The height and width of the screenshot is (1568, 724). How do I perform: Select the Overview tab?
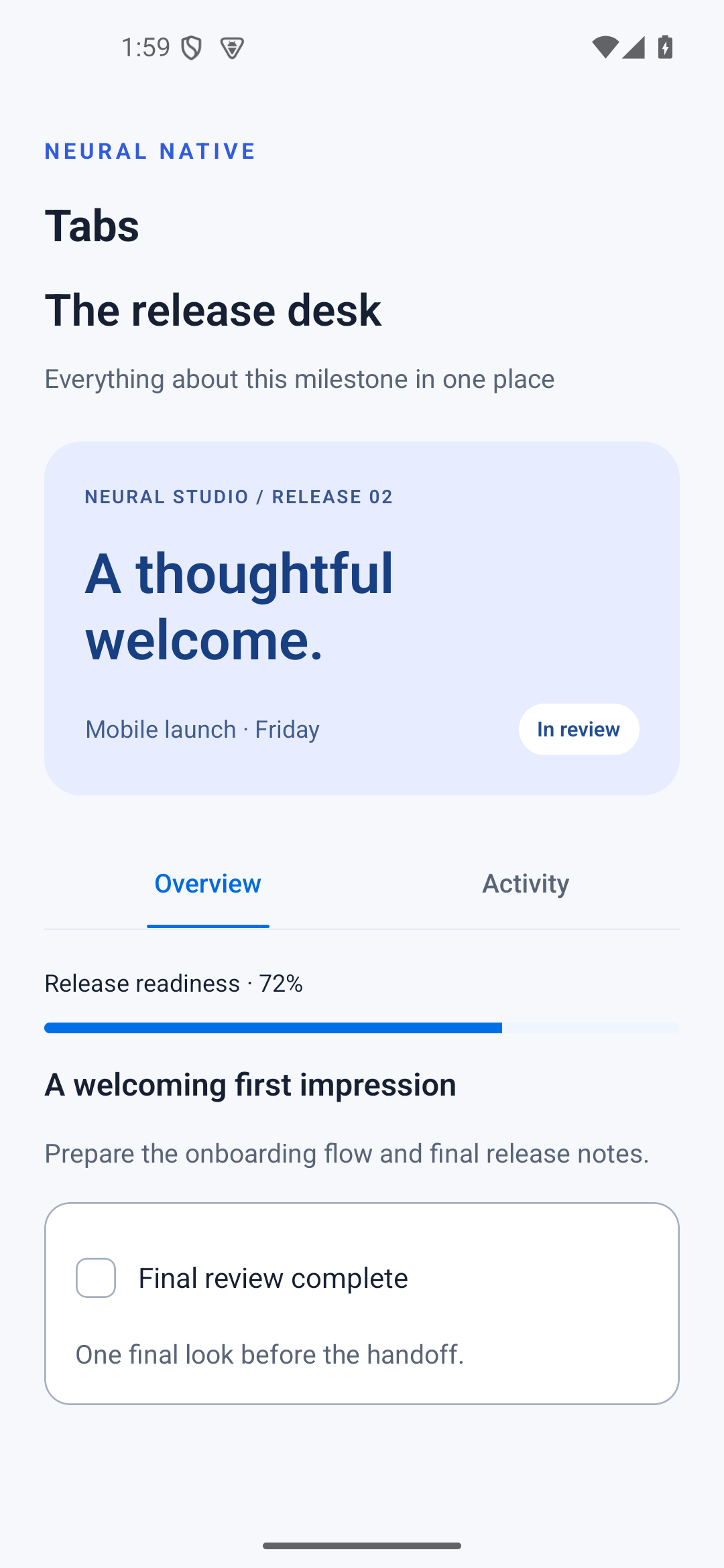click(208, 884)
